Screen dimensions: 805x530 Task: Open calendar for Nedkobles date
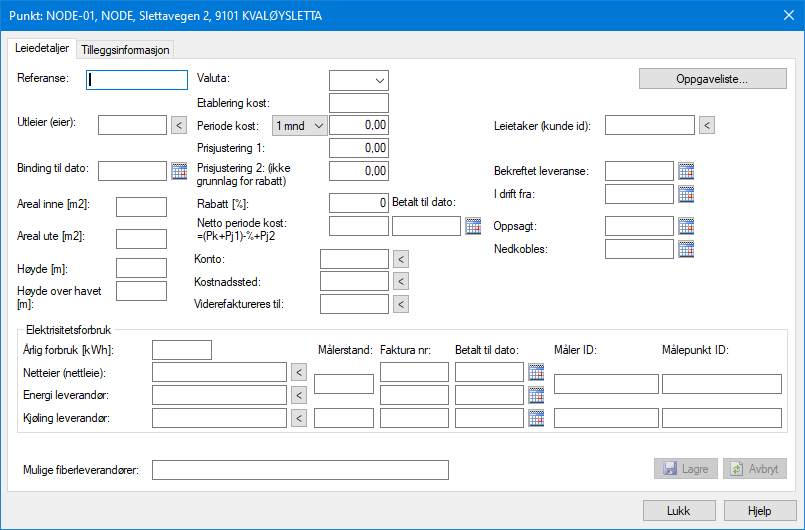click(x=686, y=249)
